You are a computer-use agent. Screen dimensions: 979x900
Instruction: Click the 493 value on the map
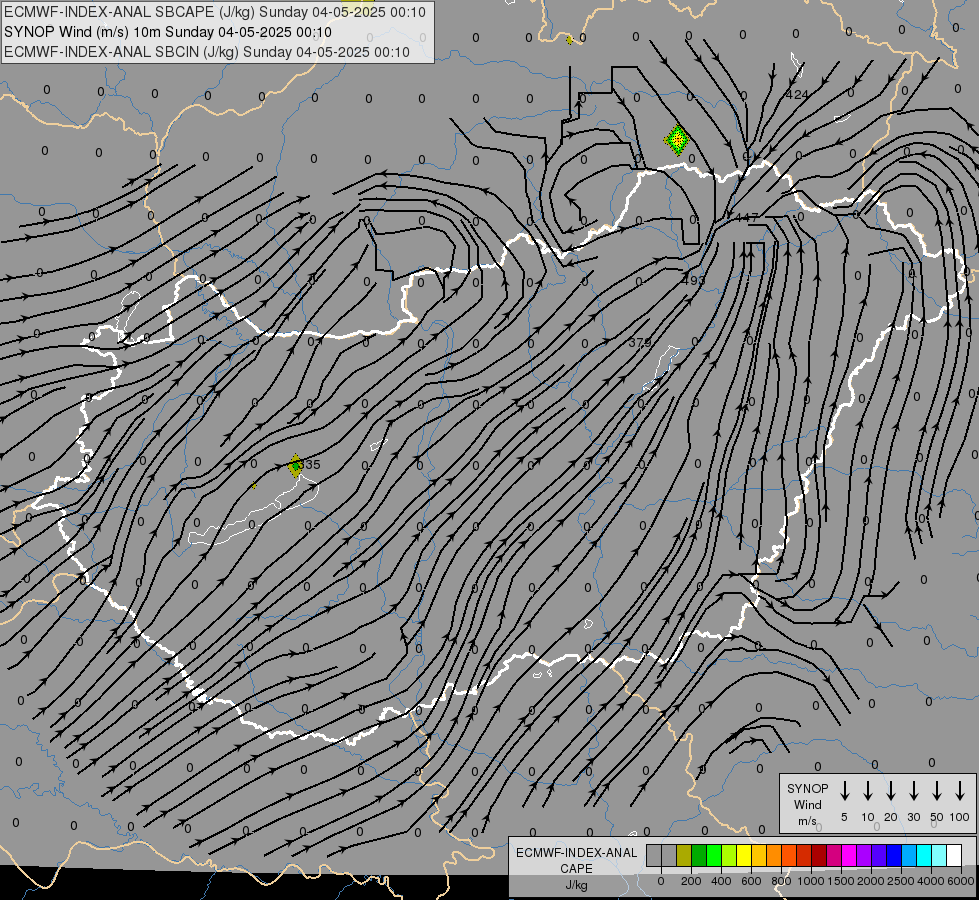[x=693, y=280]
